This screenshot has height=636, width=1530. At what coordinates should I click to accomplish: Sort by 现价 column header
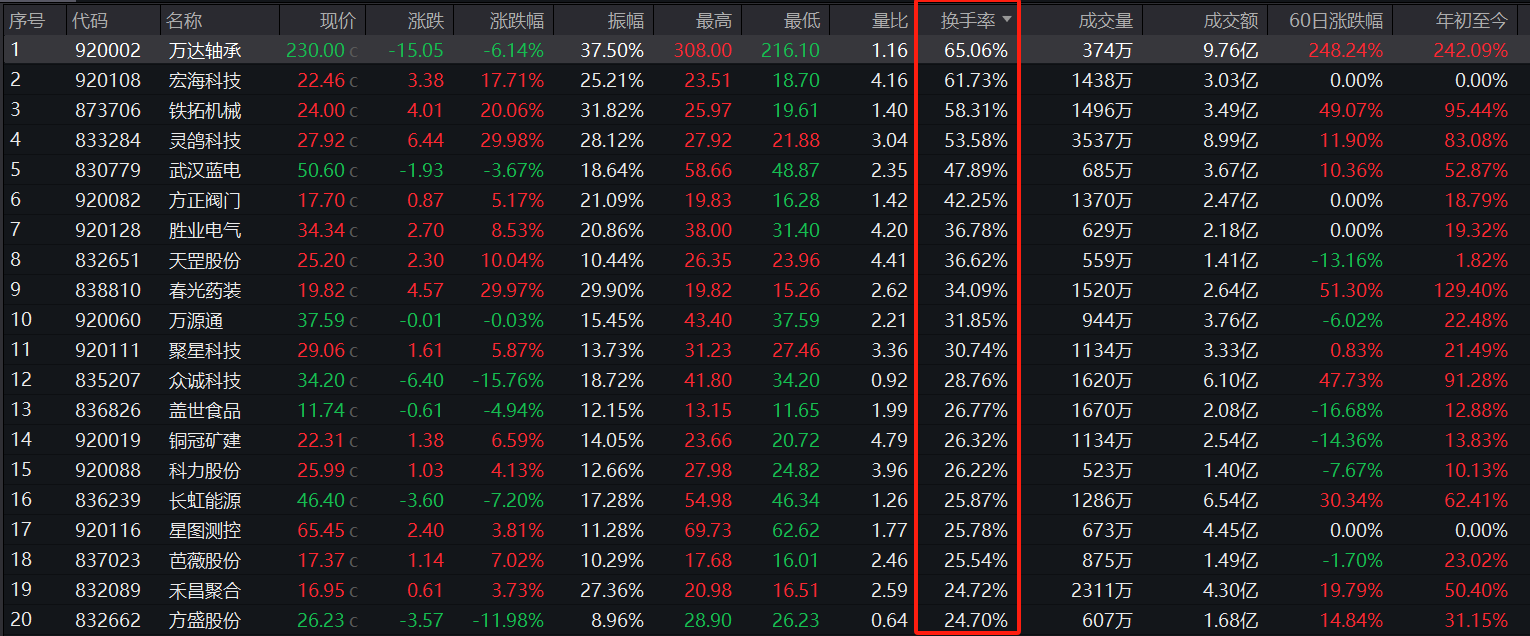(337, 20)
